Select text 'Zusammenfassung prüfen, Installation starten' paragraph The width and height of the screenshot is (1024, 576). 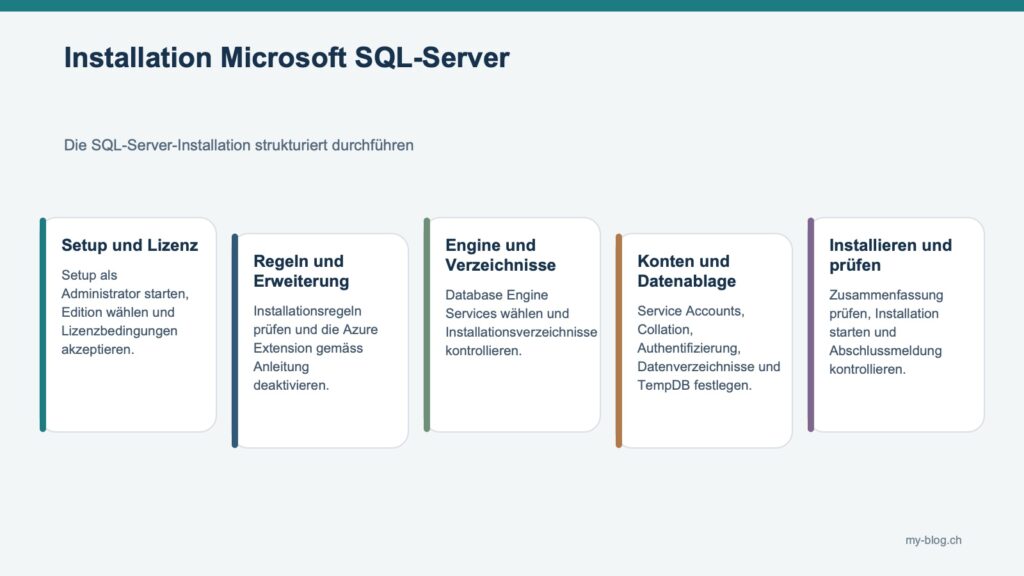point(886,332)
